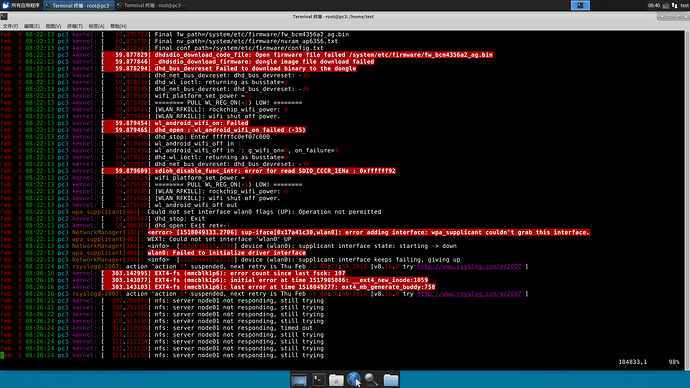Image resolution: width=690 pixels, height=388 pixels.
Task: Switch to the first Terminal taskbar window button
Action: [x=78, y=5]
